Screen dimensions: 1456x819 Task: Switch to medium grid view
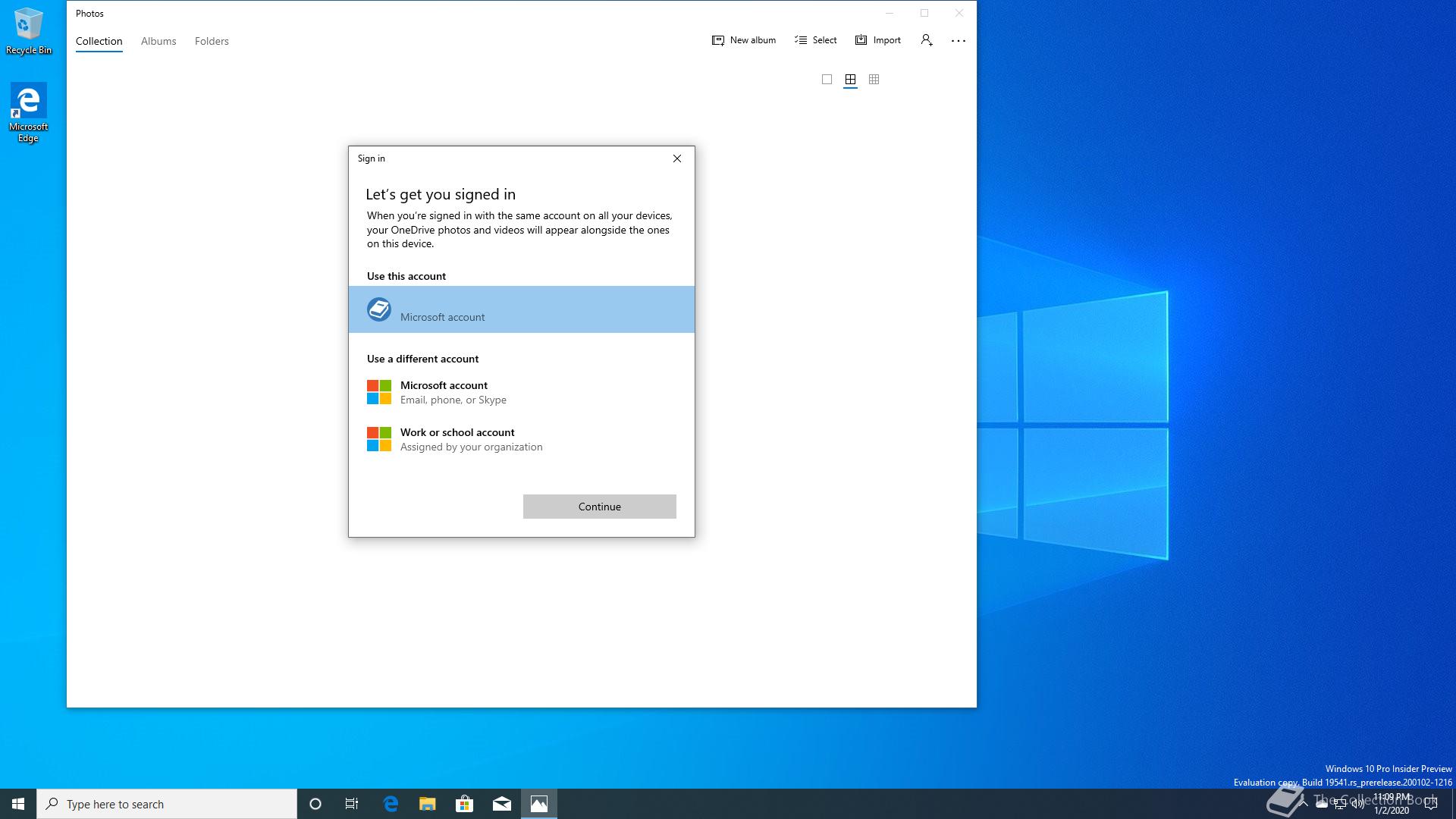point(850,80)
